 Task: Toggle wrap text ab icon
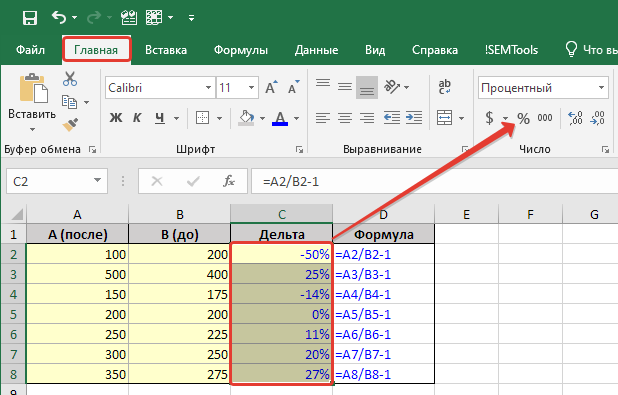(445, 87)
